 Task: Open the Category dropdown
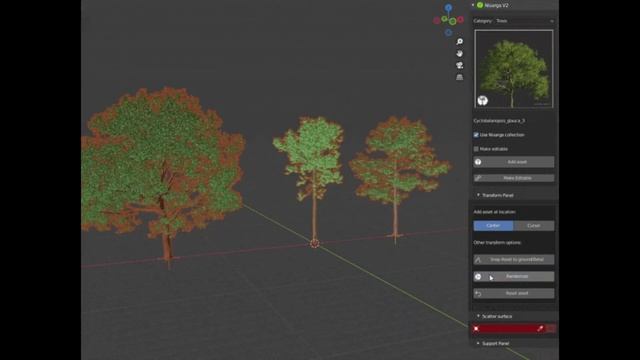524,21
